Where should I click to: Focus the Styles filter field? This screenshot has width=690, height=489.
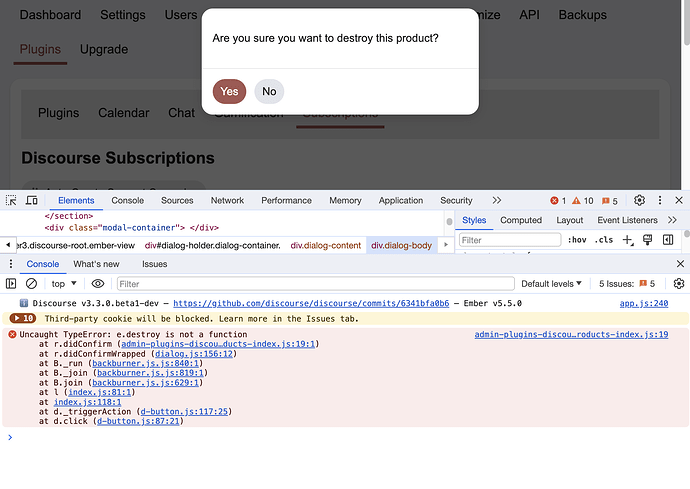point(510,240)
